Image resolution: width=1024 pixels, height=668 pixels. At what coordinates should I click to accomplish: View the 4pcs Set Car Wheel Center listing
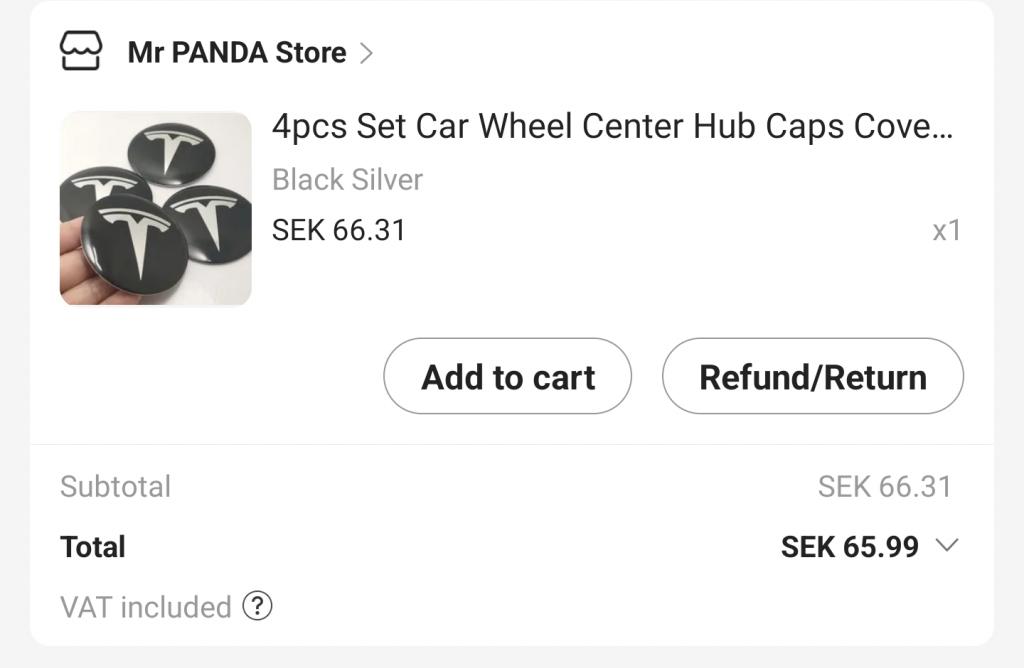point(613,126)
